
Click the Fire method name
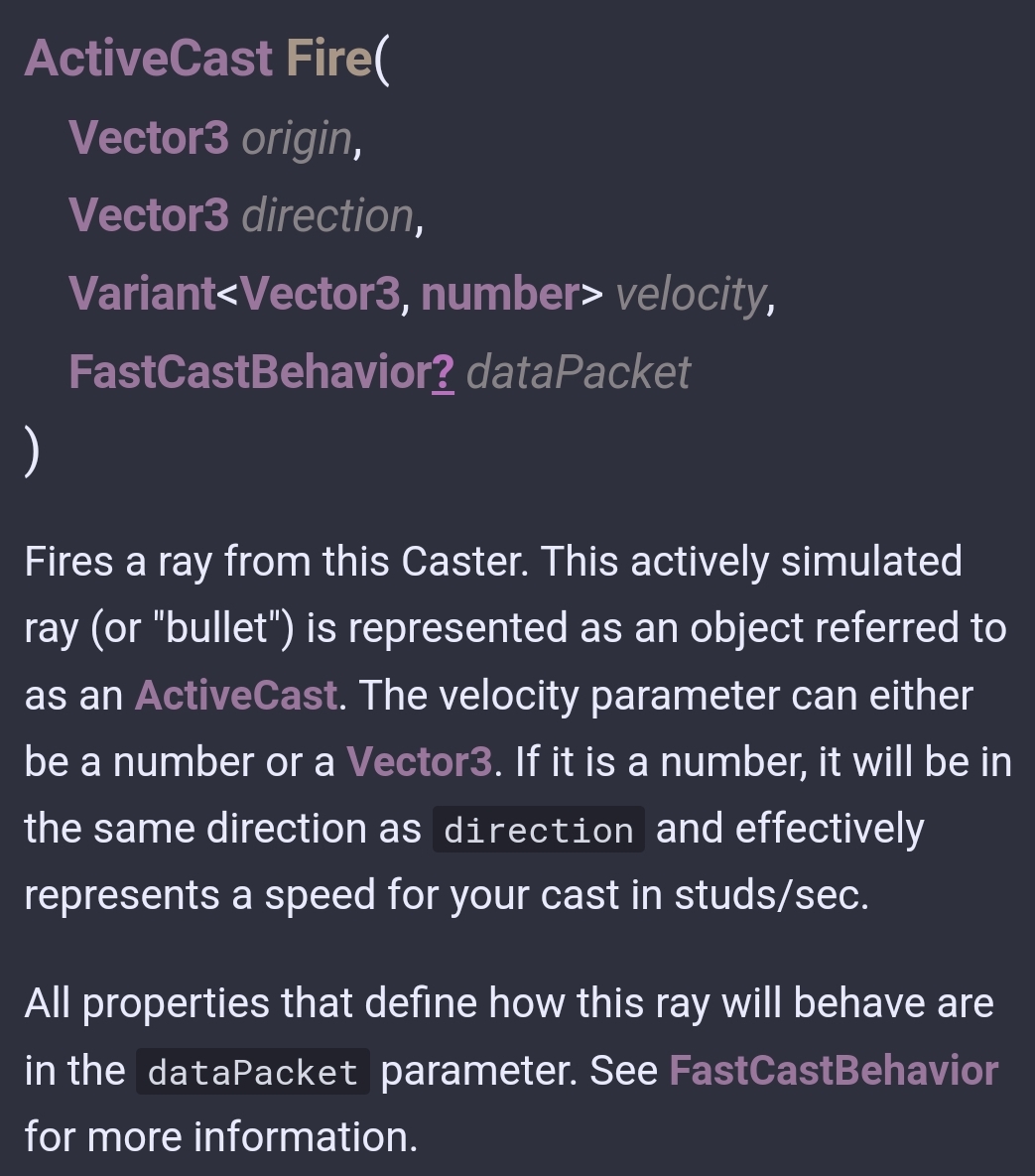(x=328, y=59)
